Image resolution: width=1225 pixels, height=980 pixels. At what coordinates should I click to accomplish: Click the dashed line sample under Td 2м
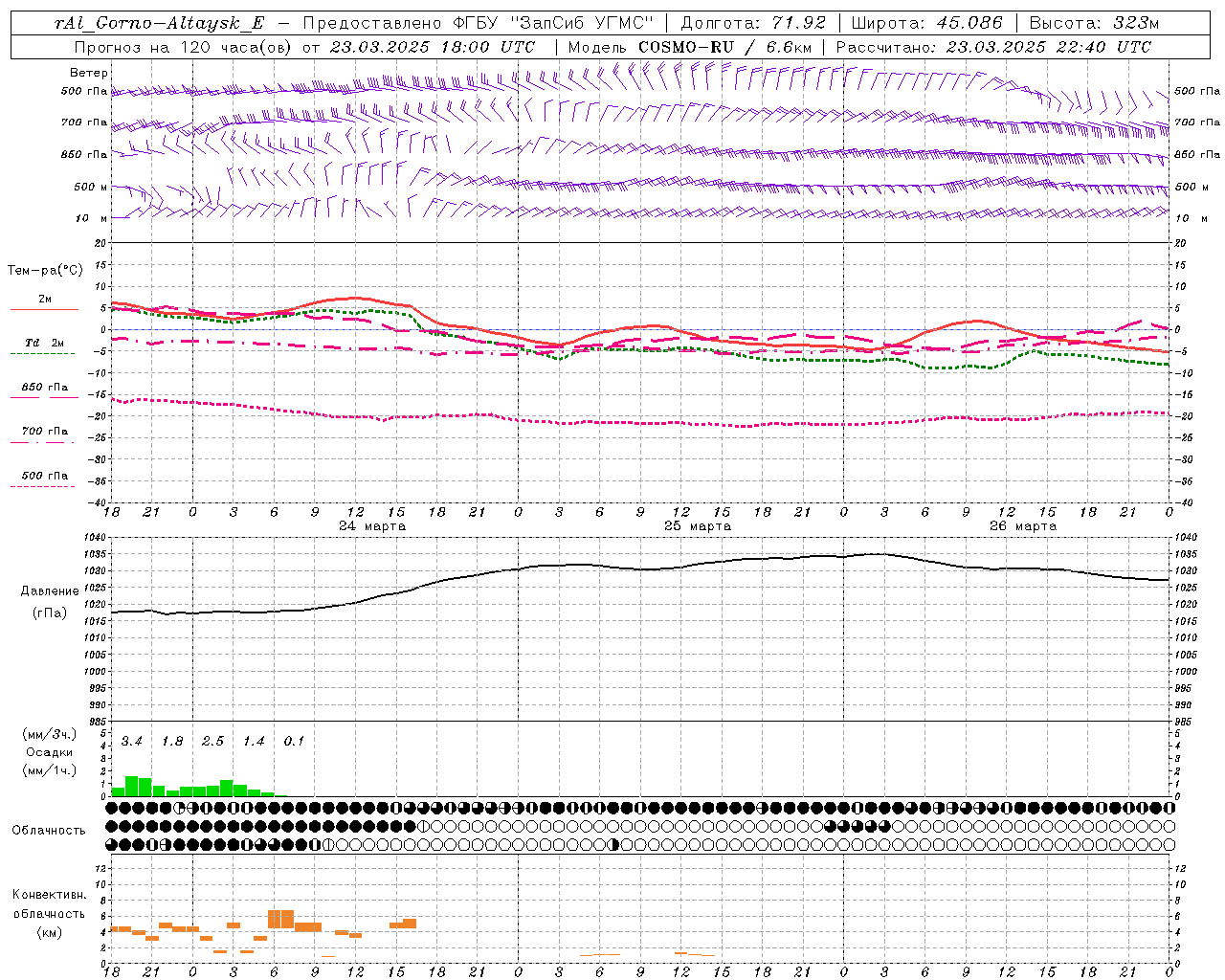click(43, 354)
